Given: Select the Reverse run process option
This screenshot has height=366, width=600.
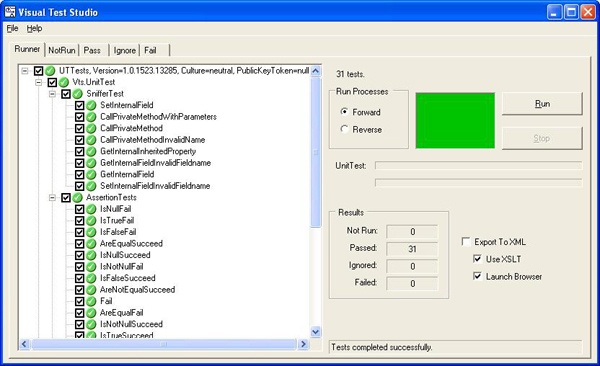Looking at the screenshot, I should pos(344,129).
